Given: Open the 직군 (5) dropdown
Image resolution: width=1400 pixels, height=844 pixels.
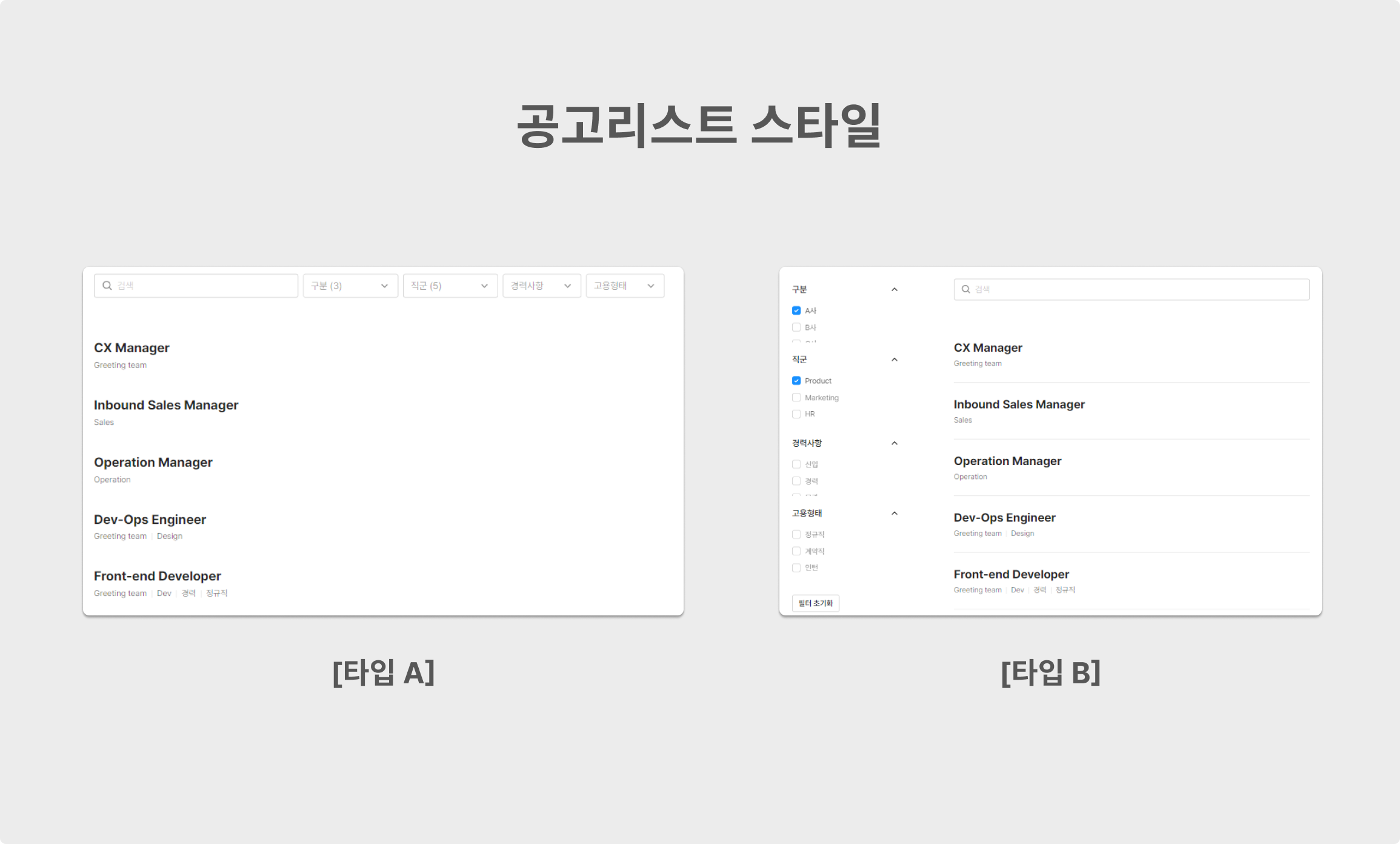Looking at the screenshot, I should (450, 286).
